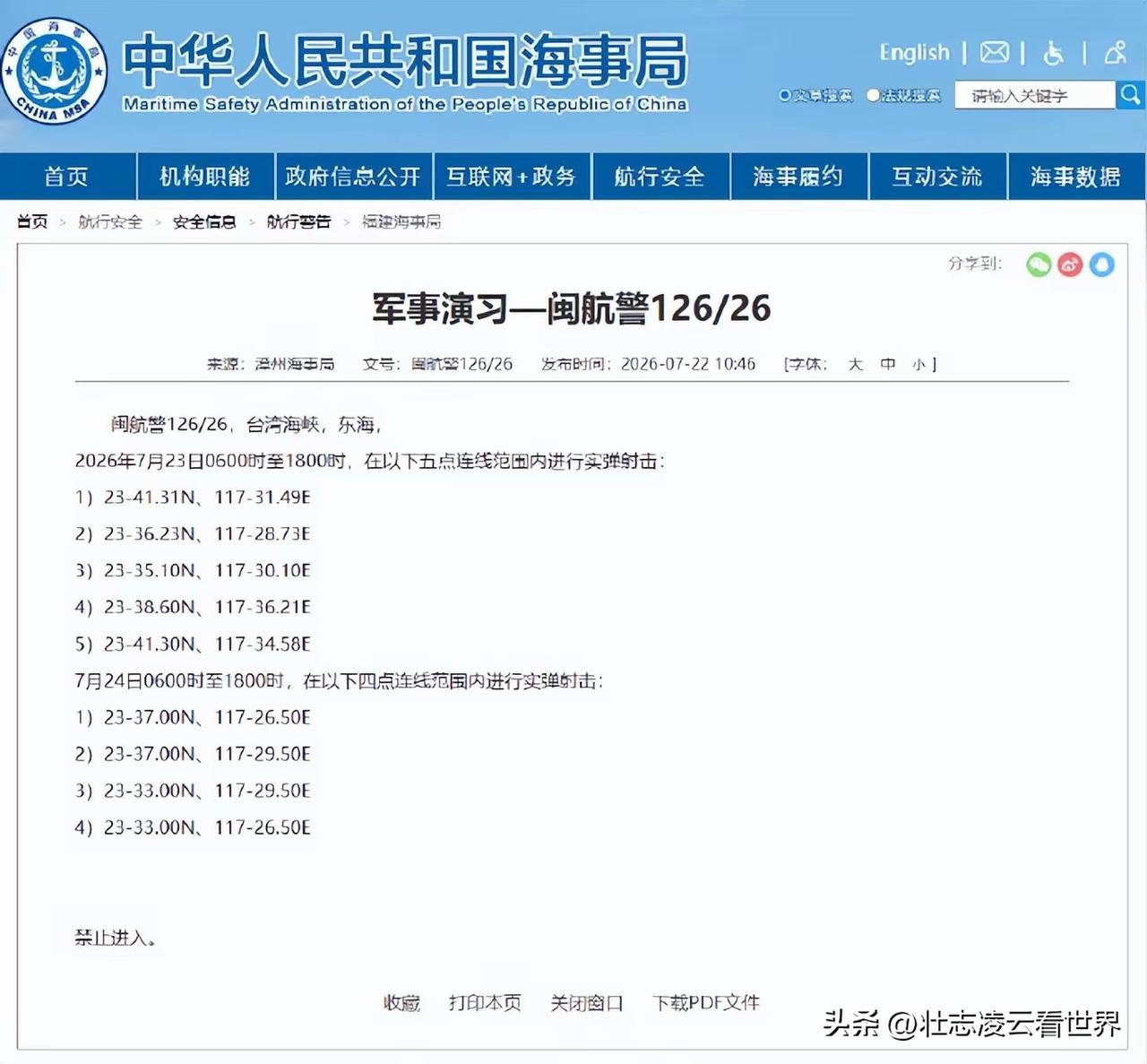Set font size to 大
Screen dimensions: 1147x1064
(x=856, y=364)
